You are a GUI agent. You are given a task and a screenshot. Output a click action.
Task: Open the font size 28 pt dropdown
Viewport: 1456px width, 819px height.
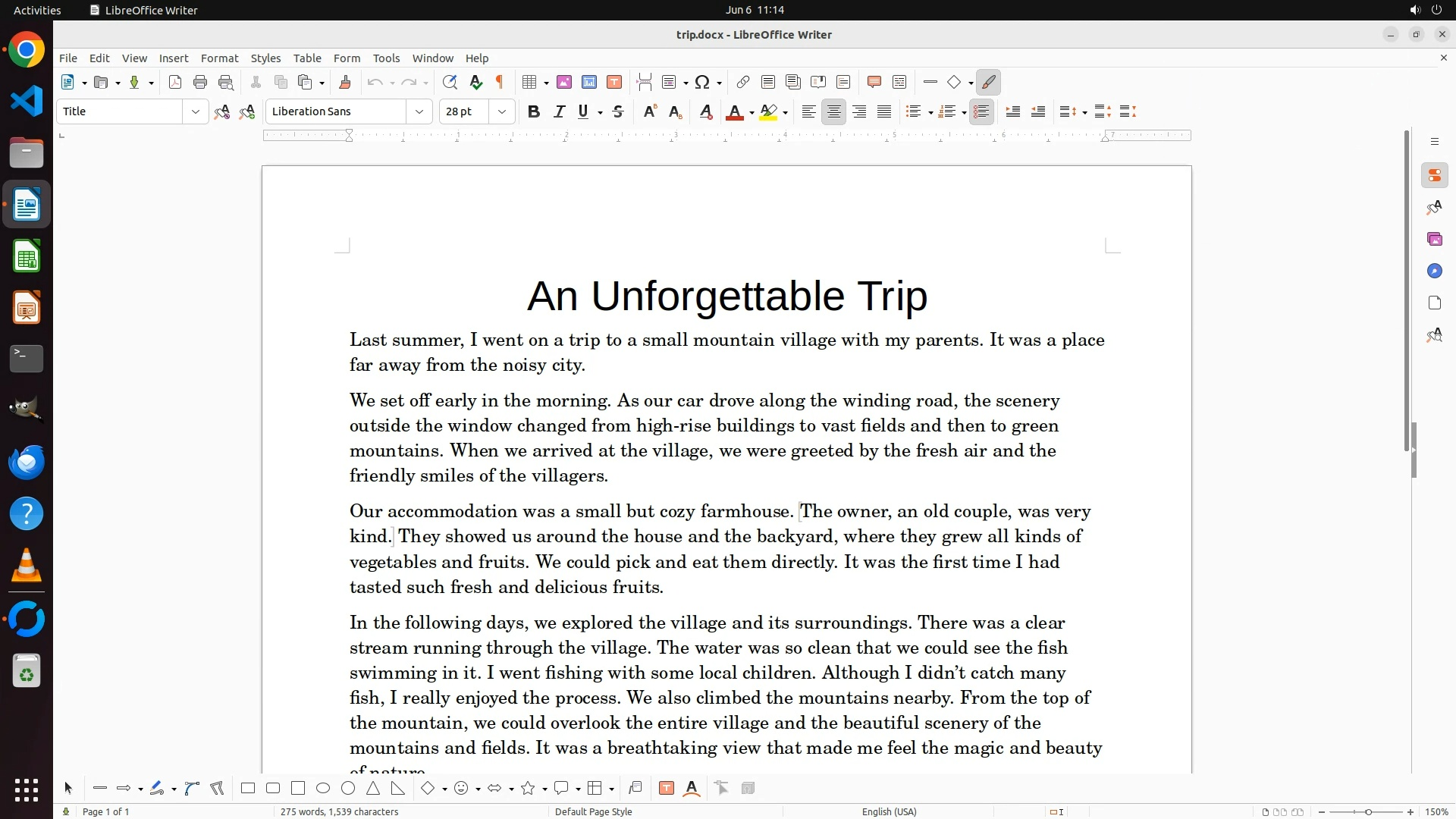pyautogui.click(x=502, y=112)
